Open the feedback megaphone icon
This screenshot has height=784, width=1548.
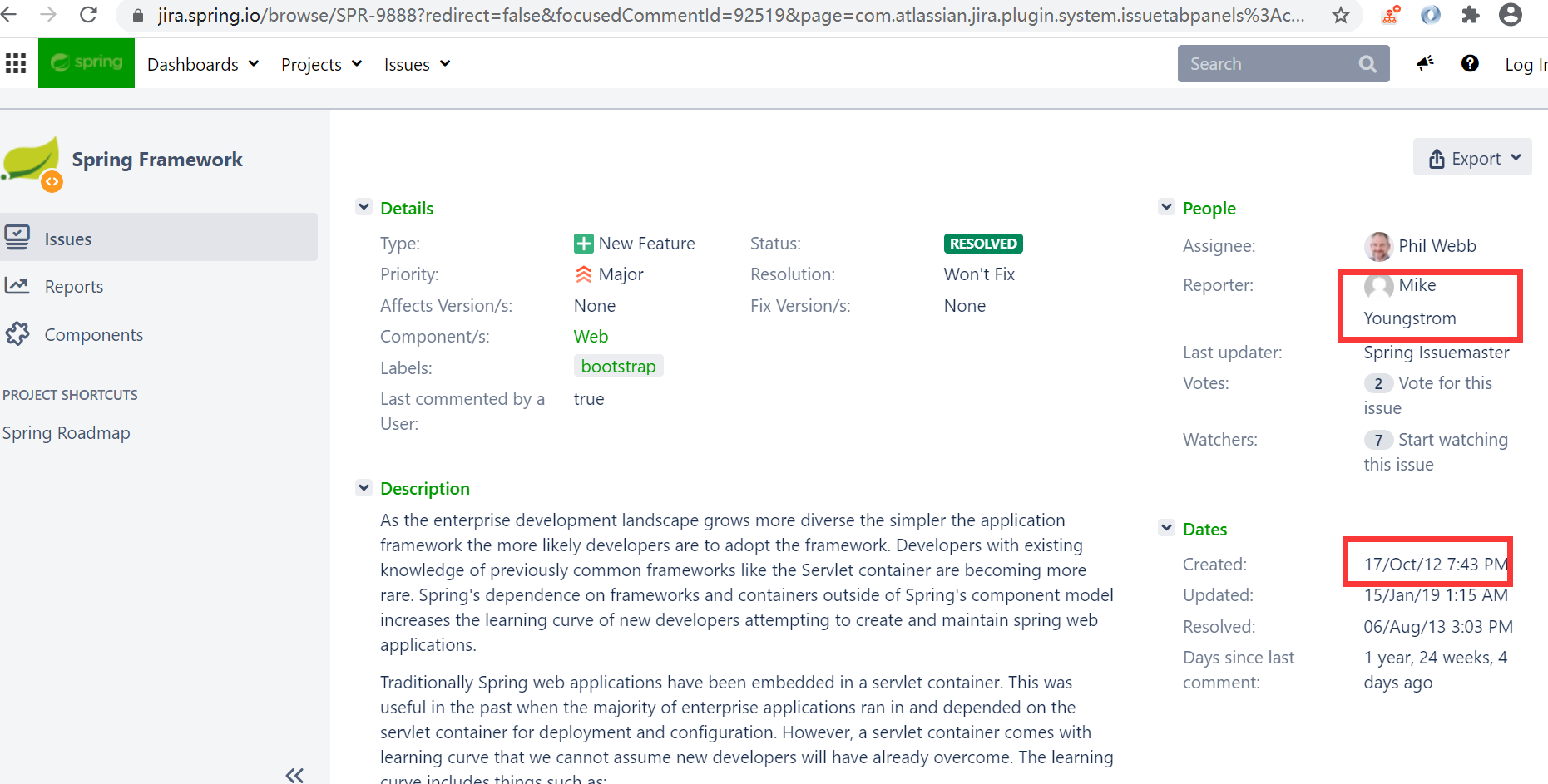1426,63
